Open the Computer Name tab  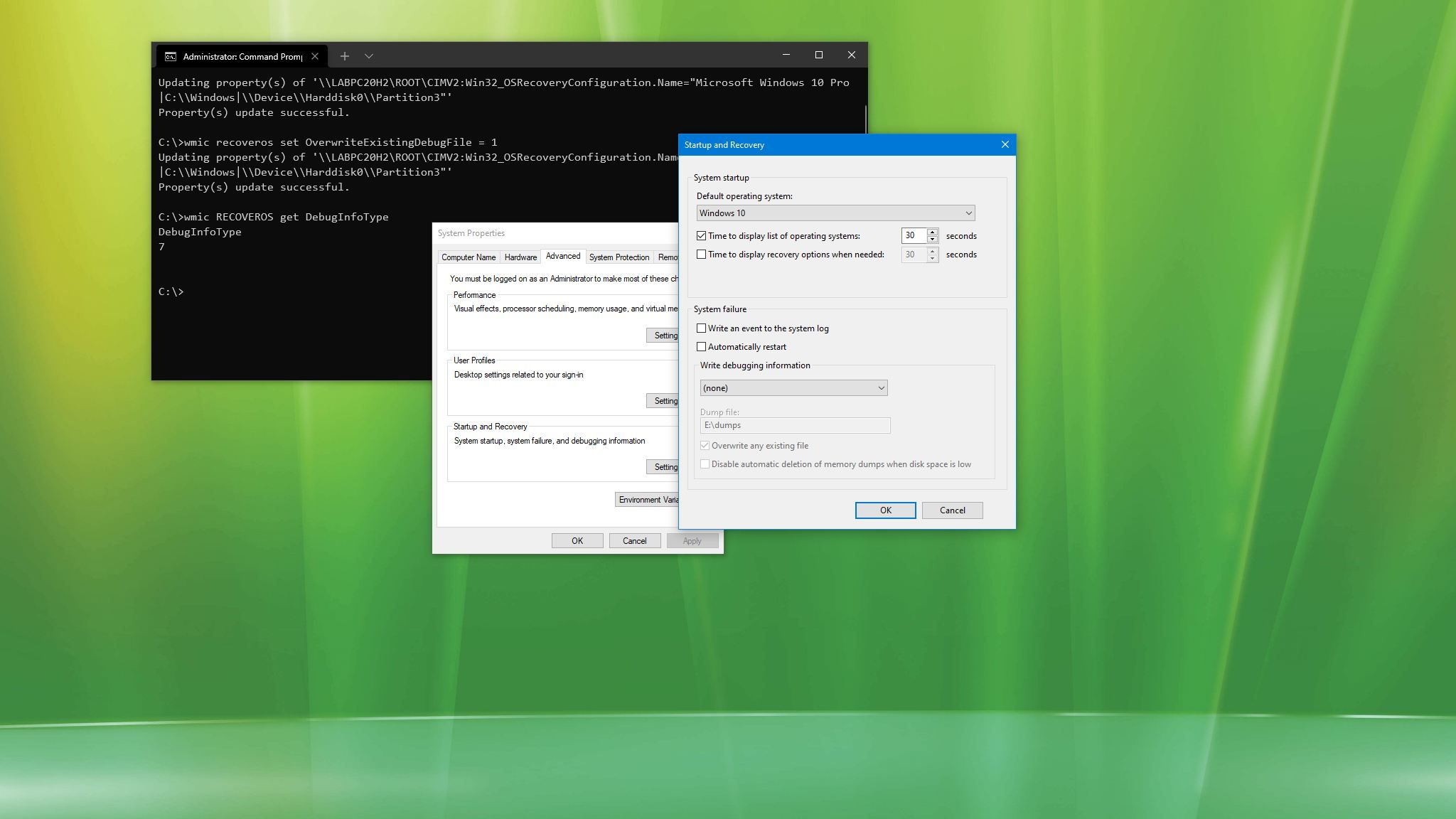469,257
